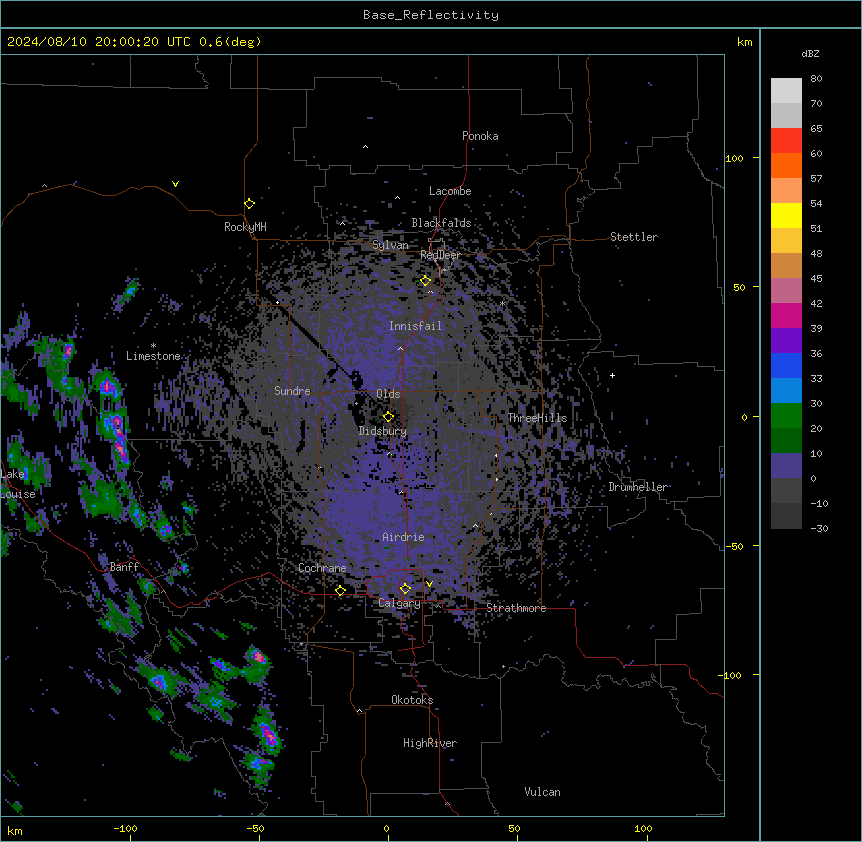Viewport: 862px width, 842px height.
Task: Select the magenta 42-39 dBZ legend swatch
Action: pyautogui.click(x=786, y=315)
